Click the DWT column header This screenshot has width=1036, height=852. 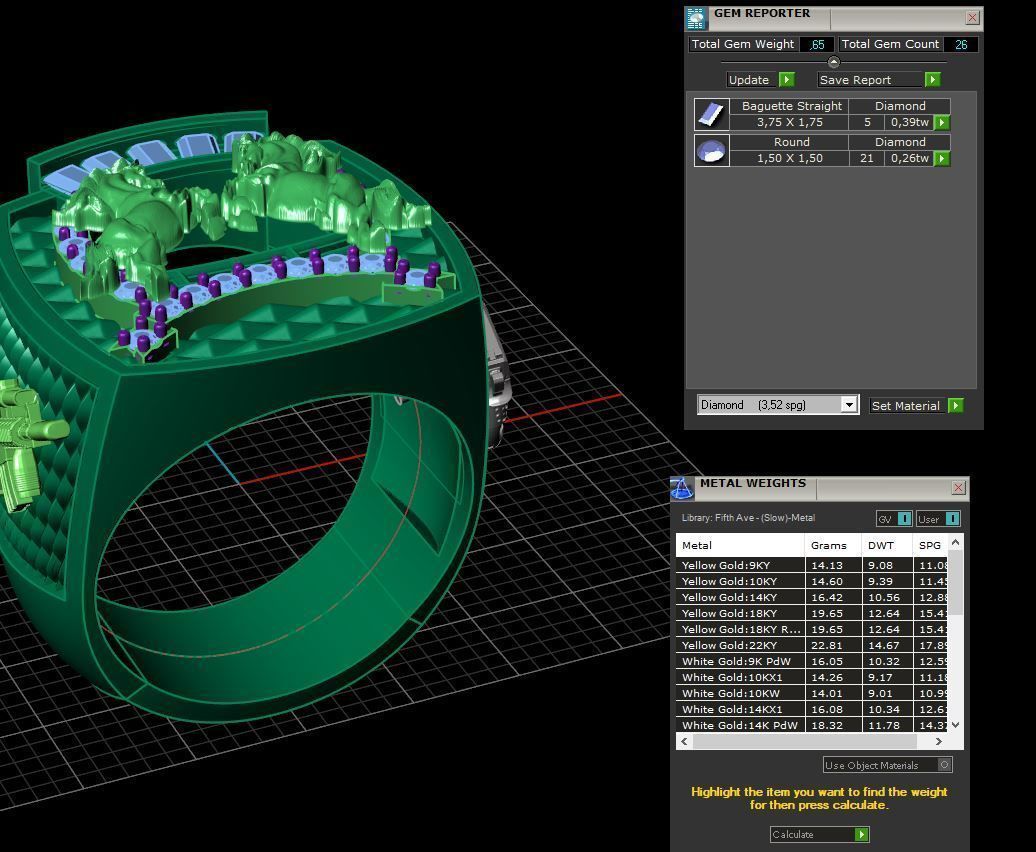pos(887,545)
